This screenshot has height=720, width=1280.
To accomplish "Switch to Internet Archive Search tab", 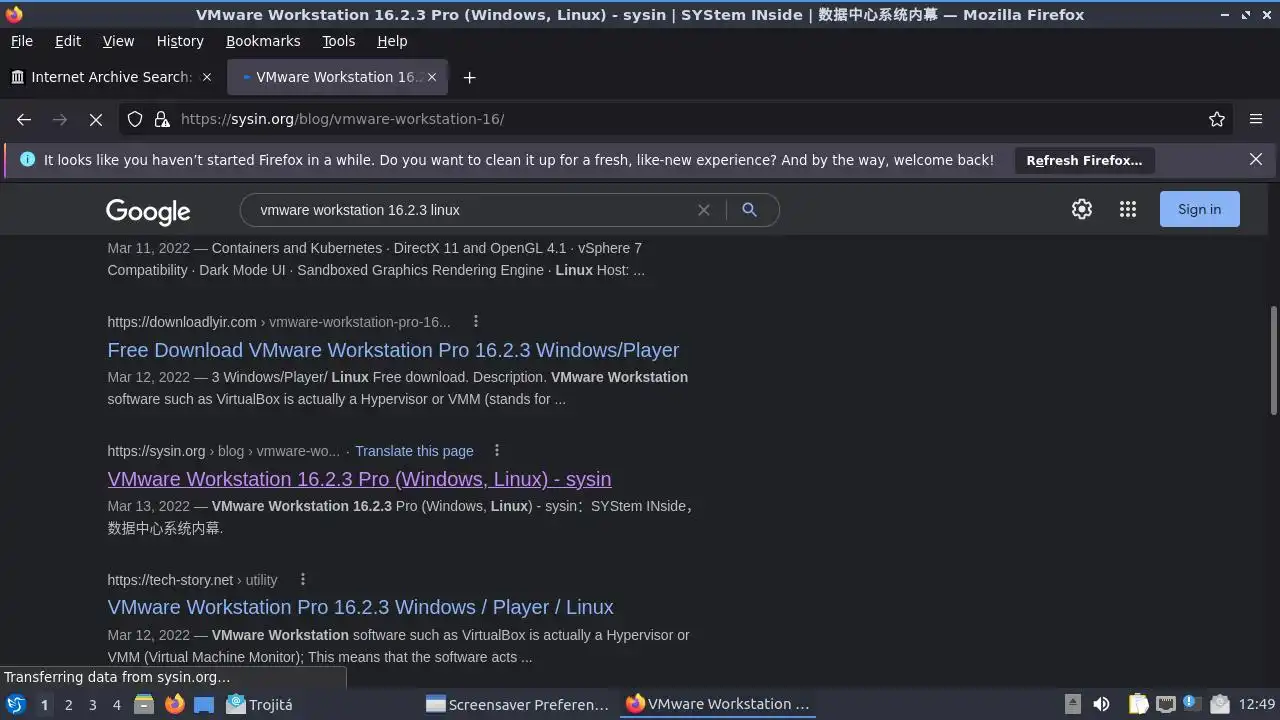I will [x=111, y=77].
